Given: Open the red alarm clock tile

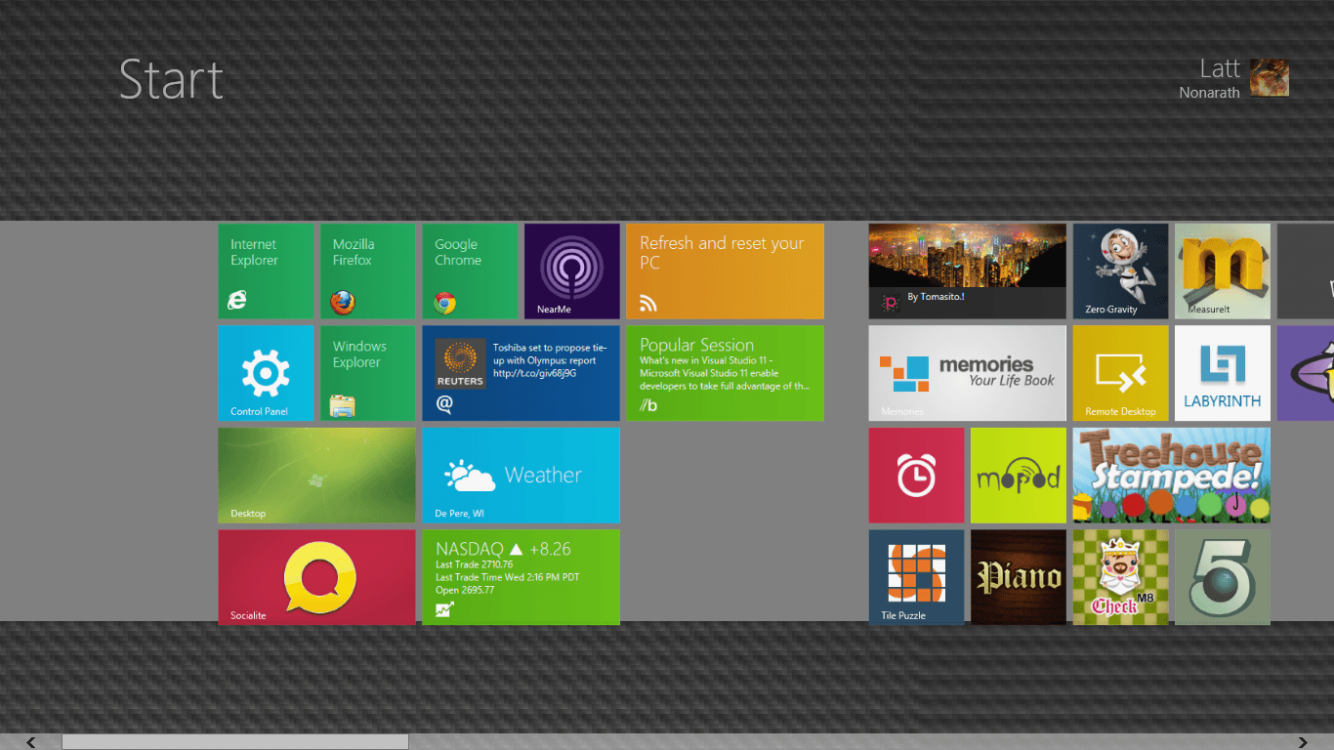Looking at the screenshot, I should click(916, 475).
